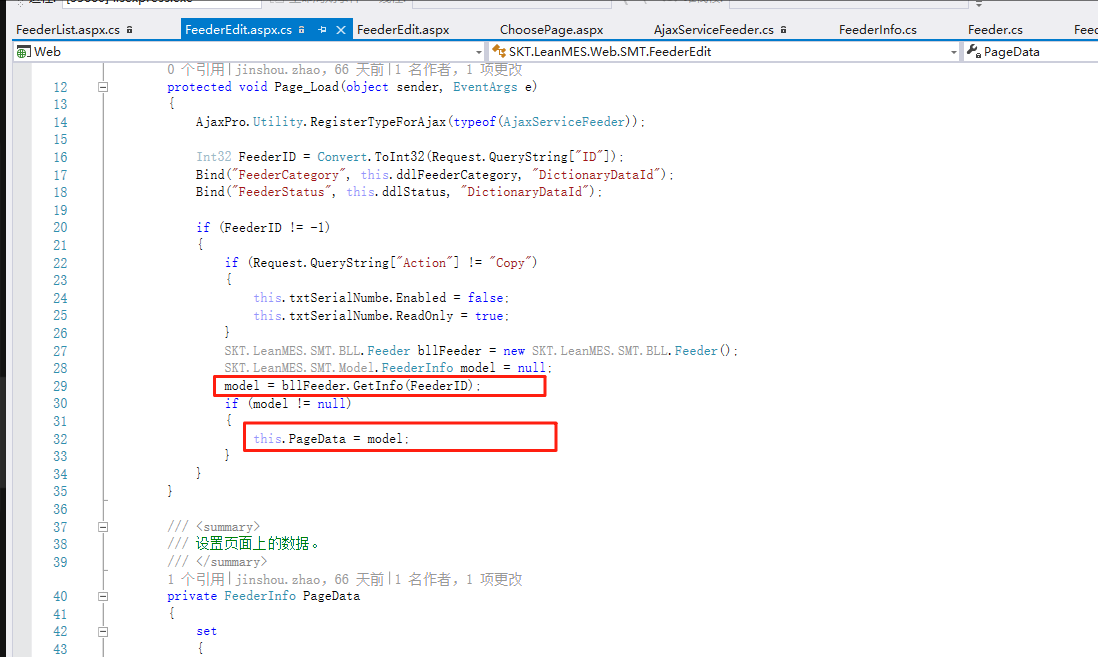Click the Page_Load method name
Screen dimensions: 1098x657
(x=306, y=87)
